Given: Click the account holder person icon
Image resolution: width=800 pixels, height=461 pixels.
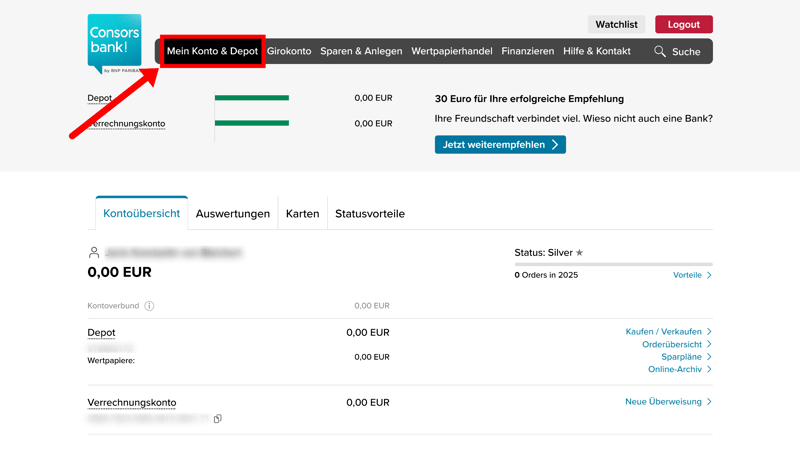Looking at the screenshot, I should (94, 254).
